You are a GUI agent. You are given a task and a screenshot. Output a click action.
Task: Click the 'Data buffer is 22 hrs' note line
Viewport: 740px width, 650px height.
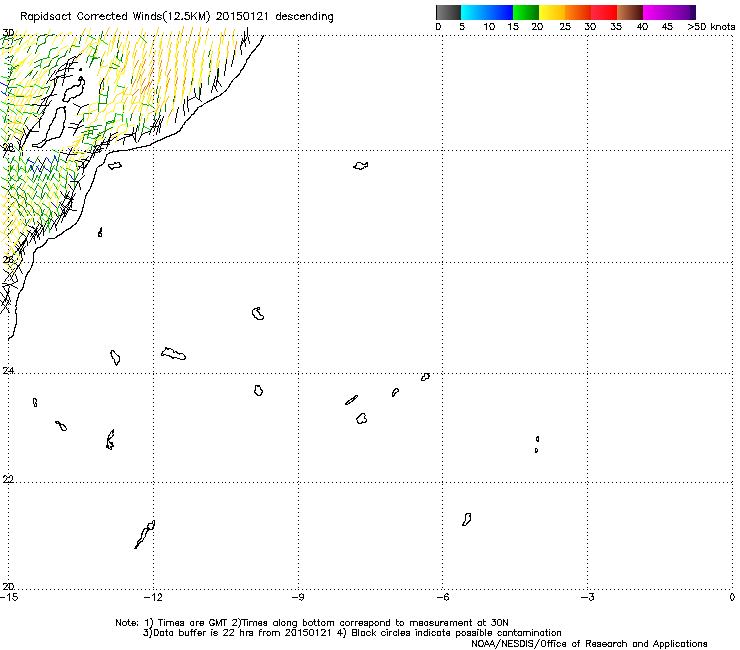point(352,633)
